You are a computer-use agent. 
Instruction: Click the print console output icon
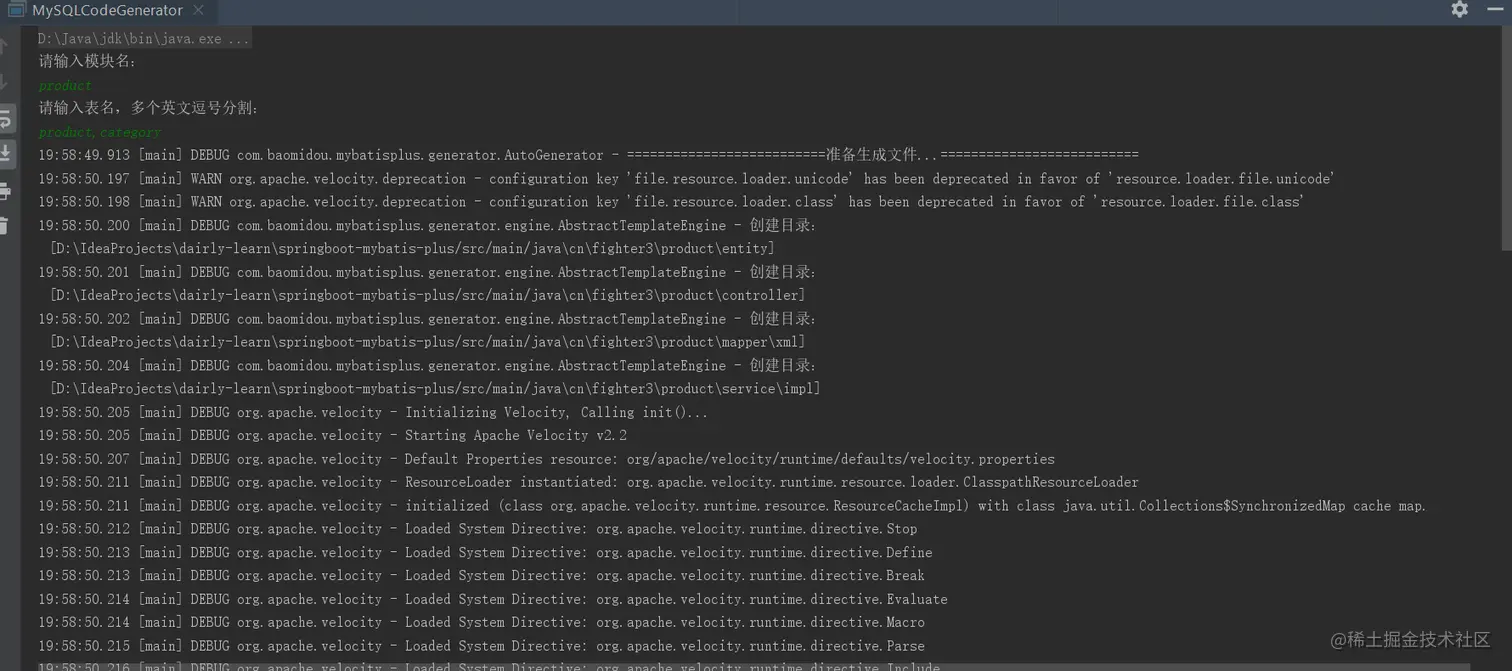tap(5, 190)
